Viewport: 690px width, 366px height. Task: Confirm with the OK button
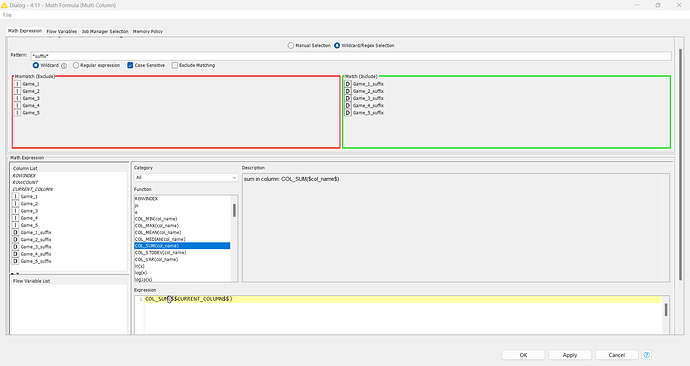click(x=523, y=355)
